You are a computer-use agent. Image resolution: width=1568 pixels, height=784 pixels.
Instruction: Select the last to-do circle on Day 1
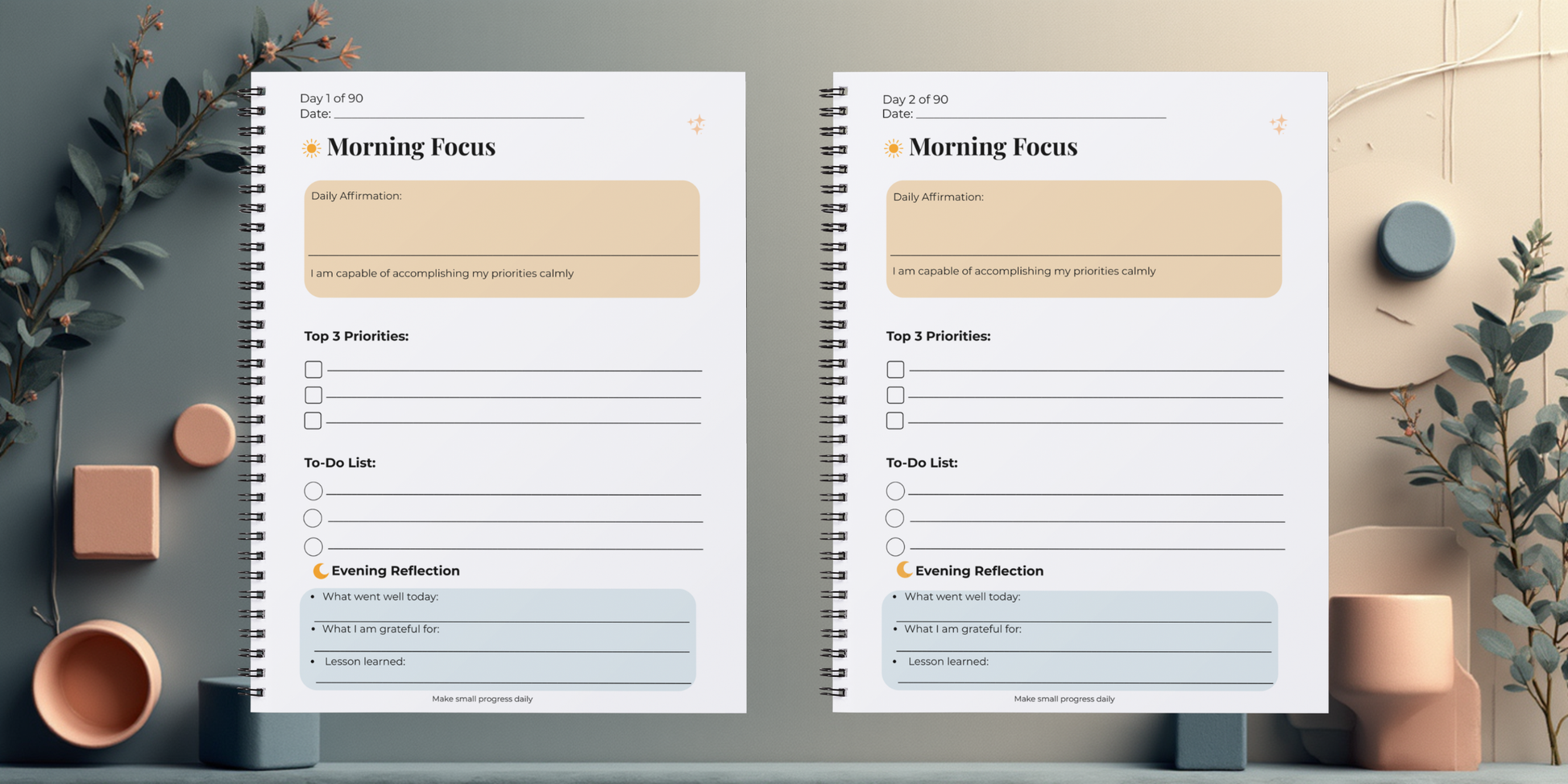(x=313, y=546)
